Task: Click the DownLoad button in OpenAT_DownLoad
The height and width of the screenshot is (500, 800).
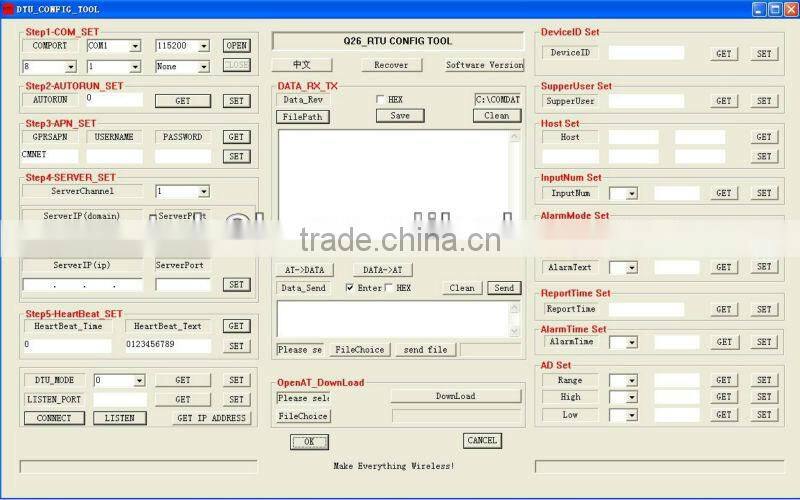Action: point(455,396)
